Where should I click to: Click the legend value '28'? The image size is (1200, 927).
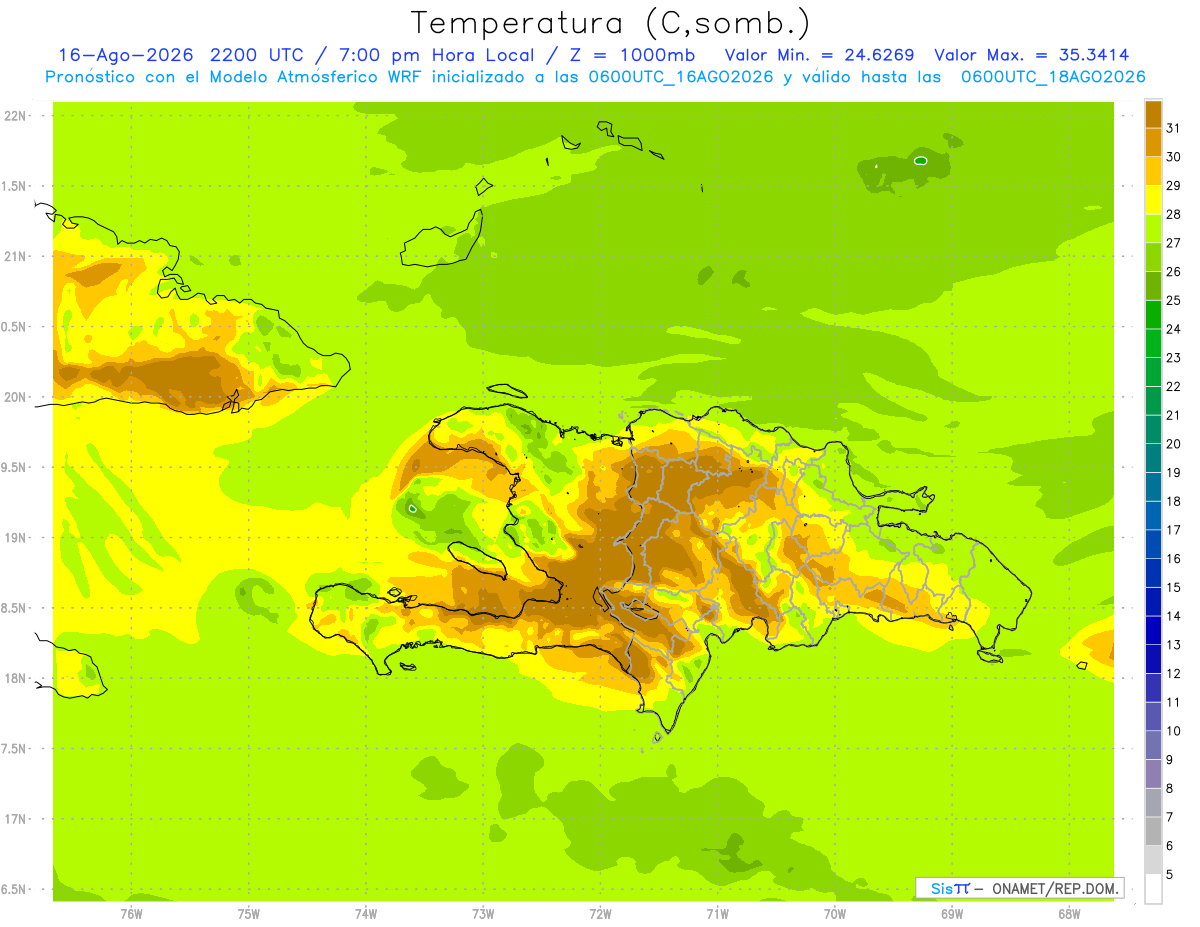pos(1174,214)
